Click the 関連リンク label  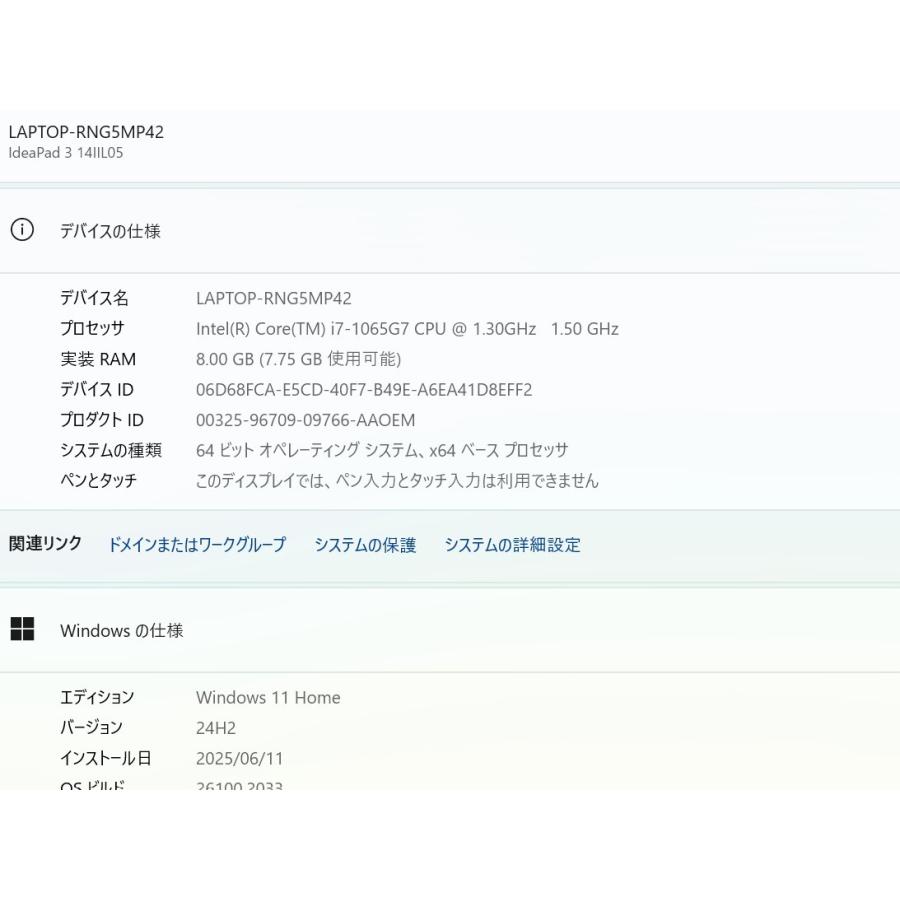pyautogui.click(x=45, y=544)
